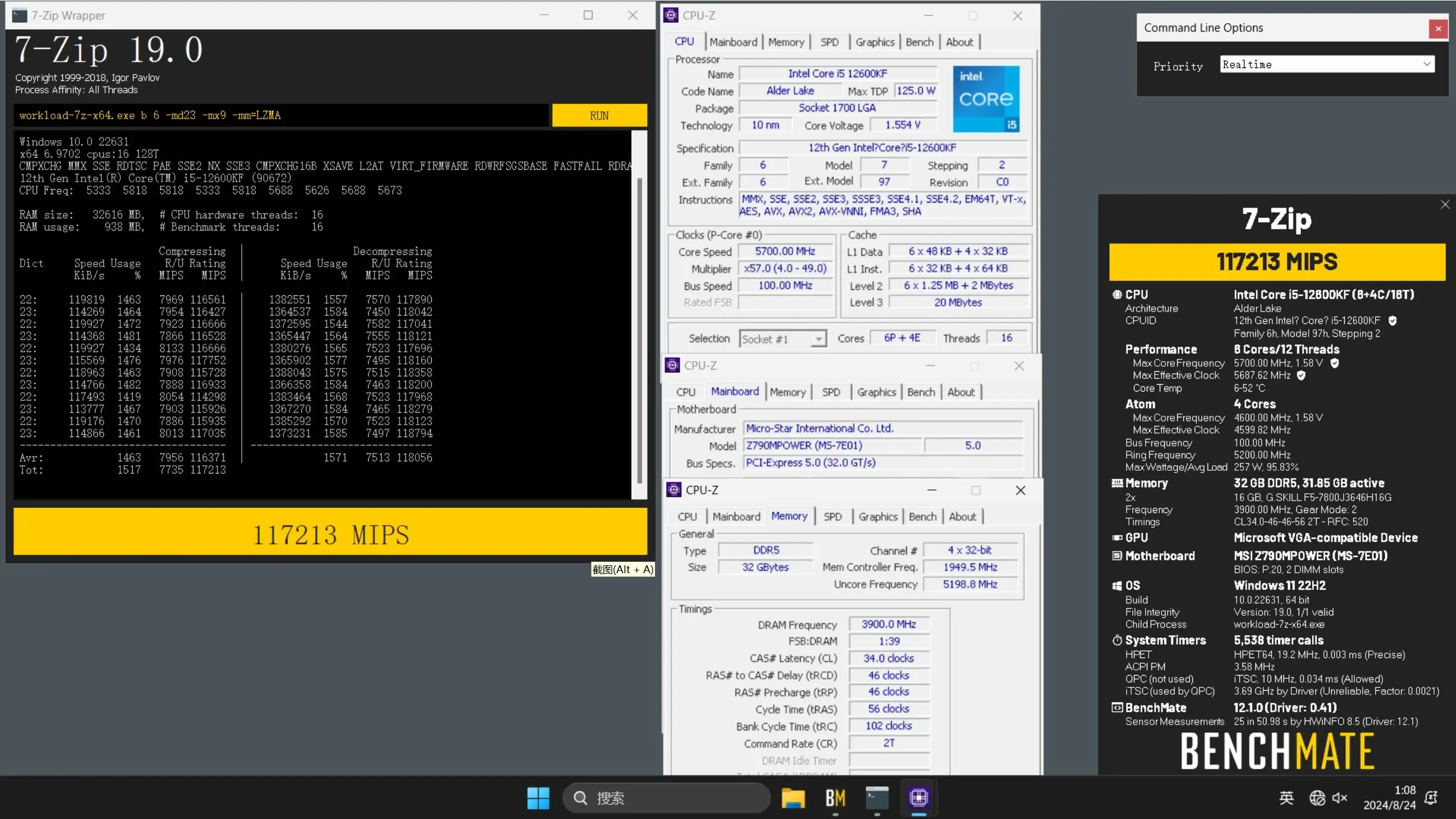Click the taskbar clock 1:08 2024/8/24

coord(1389,798)
